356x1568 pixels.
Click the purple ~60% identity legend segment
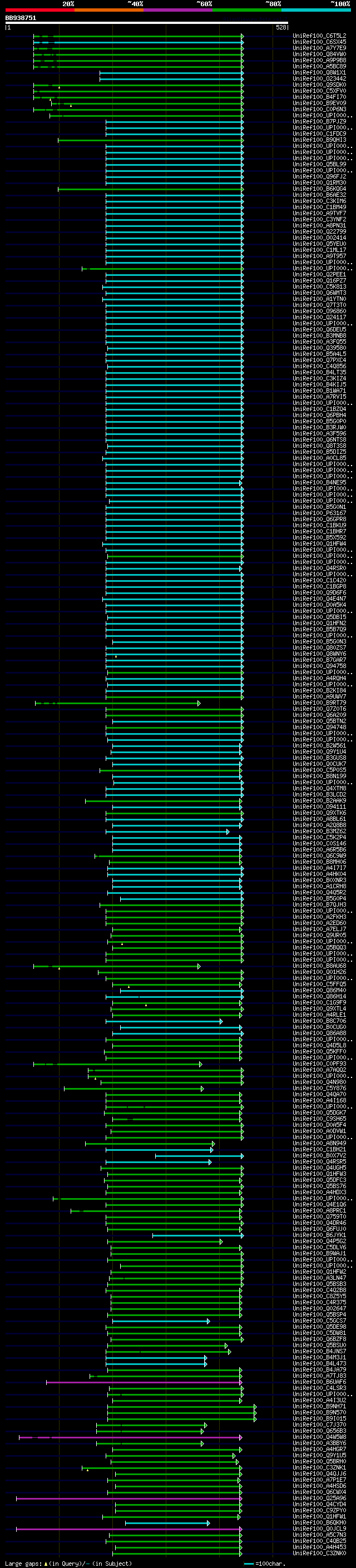tap(179, 10)
